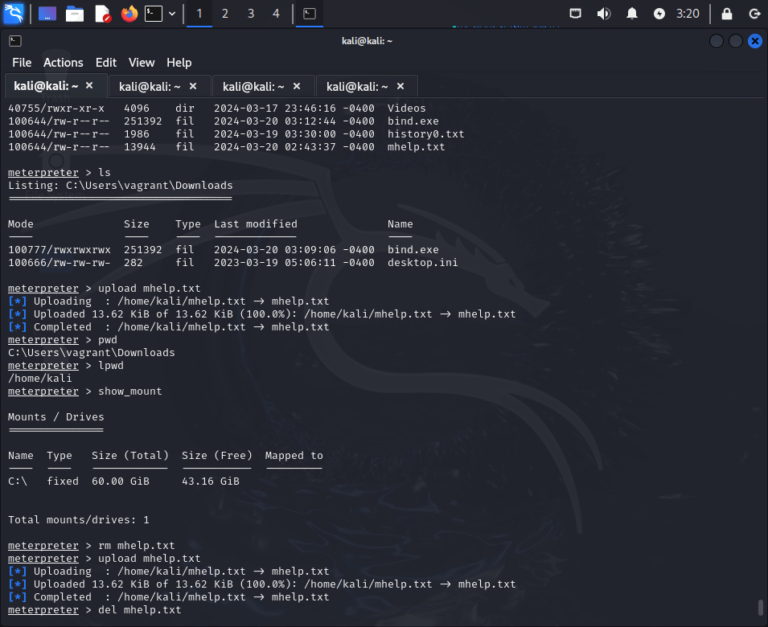Open the text editor panel icon
Screen dimensions: 768x627
(102, 14)
